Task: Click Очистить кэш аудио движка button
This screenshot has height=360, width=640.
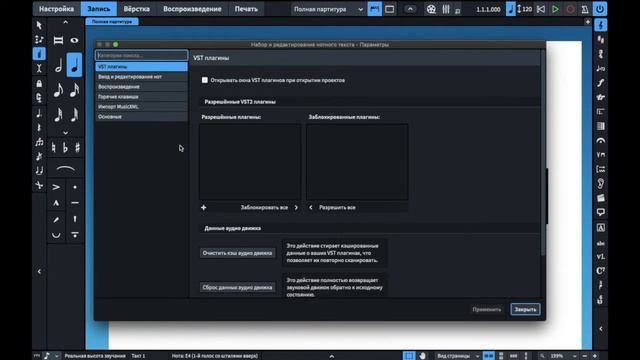Action: click(237, 253)
